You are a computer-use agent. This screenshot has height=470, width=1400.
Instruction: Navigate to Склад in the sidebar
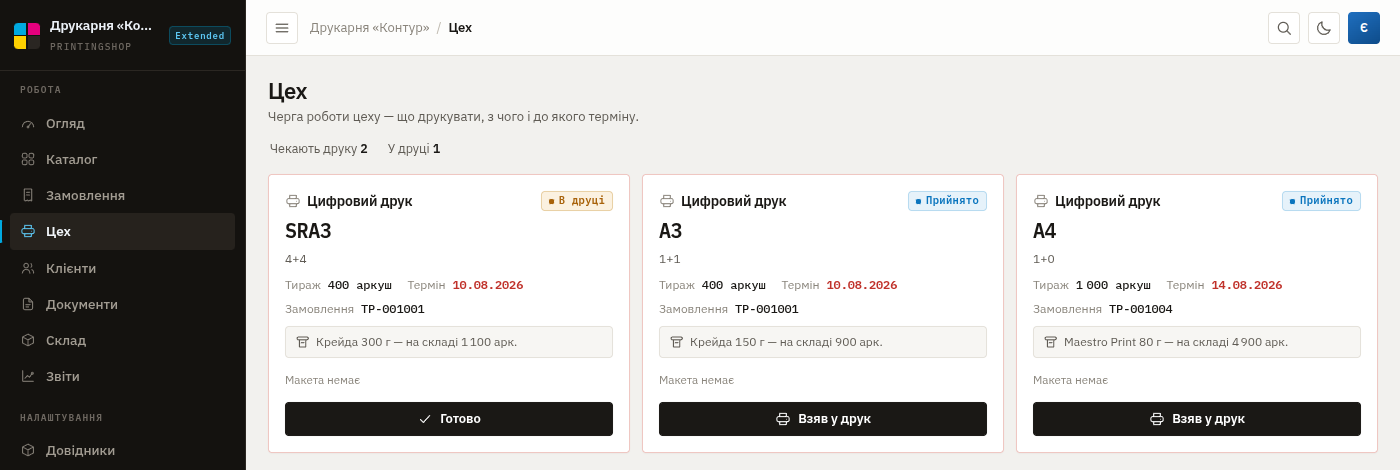click(x=122, y=340)
